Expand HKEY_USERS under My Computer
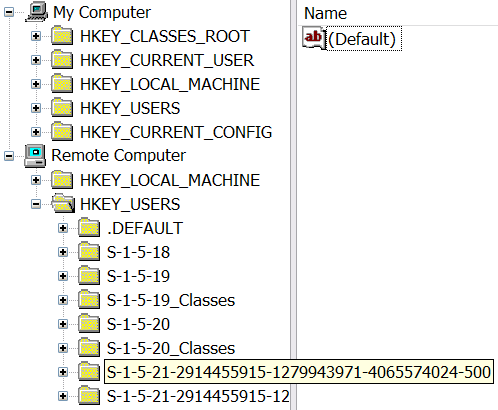The image size is (498, 410). click(x=36, y=108)
